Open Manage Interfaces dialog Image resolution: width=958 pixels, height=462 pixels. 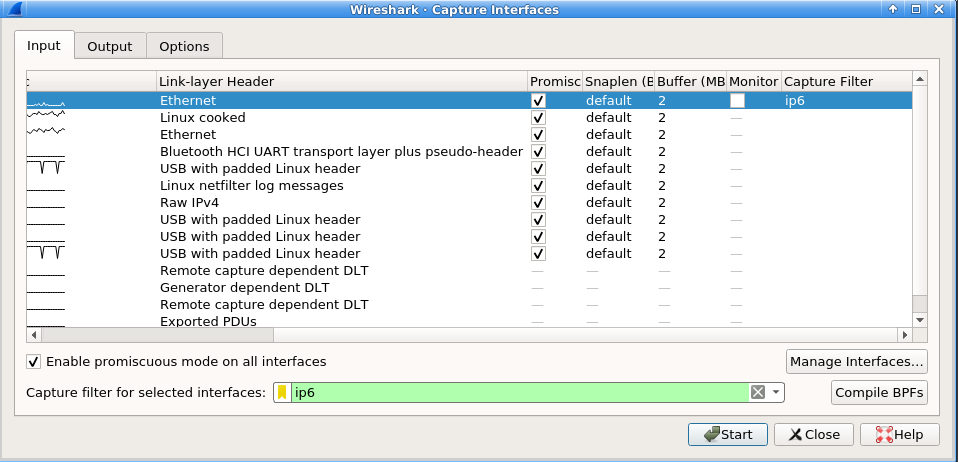(x=857, y=362)
